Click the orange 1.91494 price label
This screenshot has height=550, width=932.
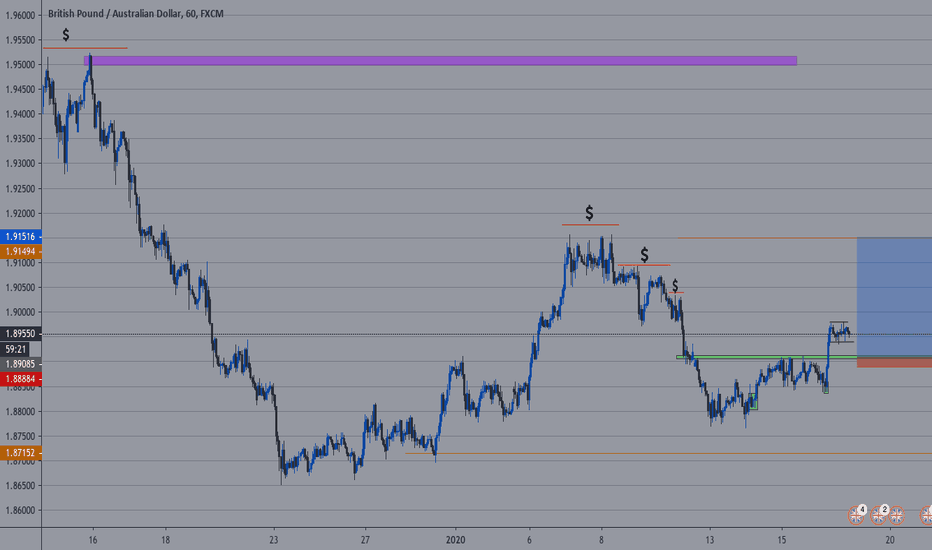pyautogui.click(x=20, y=251)
